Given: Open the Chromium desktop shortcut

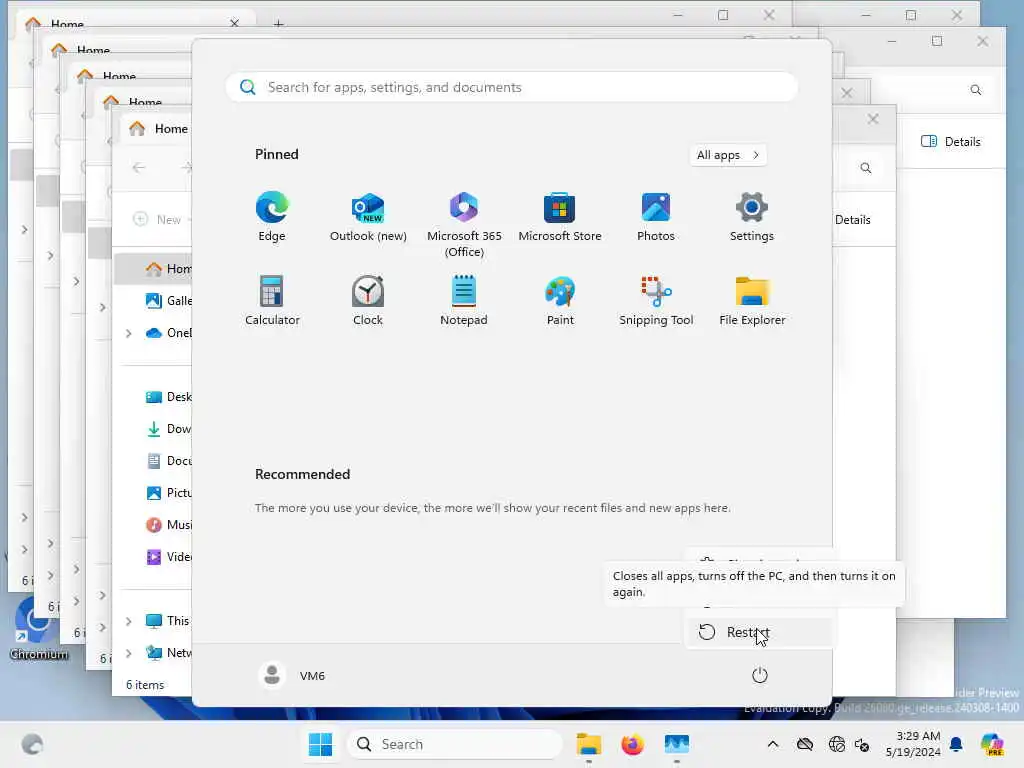Looking at the screenshot, I should [x=38, y=629].
